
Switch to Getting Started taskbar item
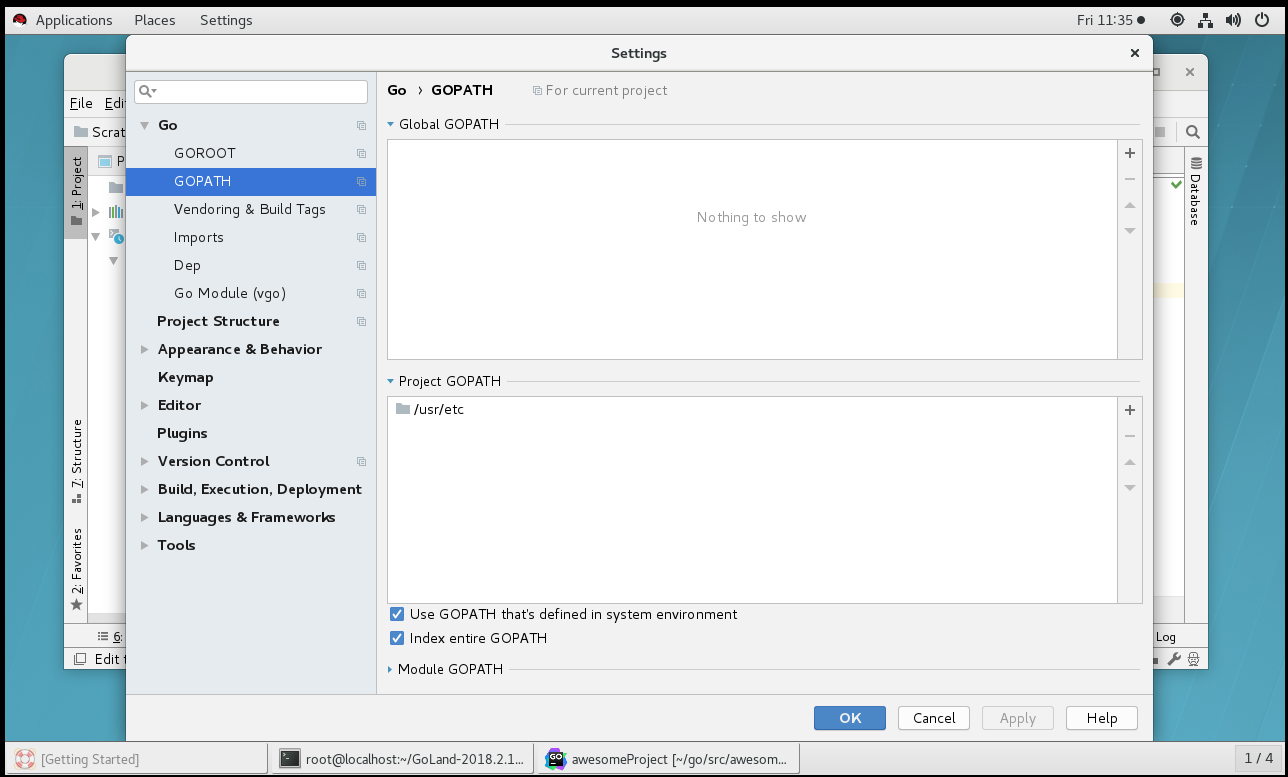(x=136, y=759)
